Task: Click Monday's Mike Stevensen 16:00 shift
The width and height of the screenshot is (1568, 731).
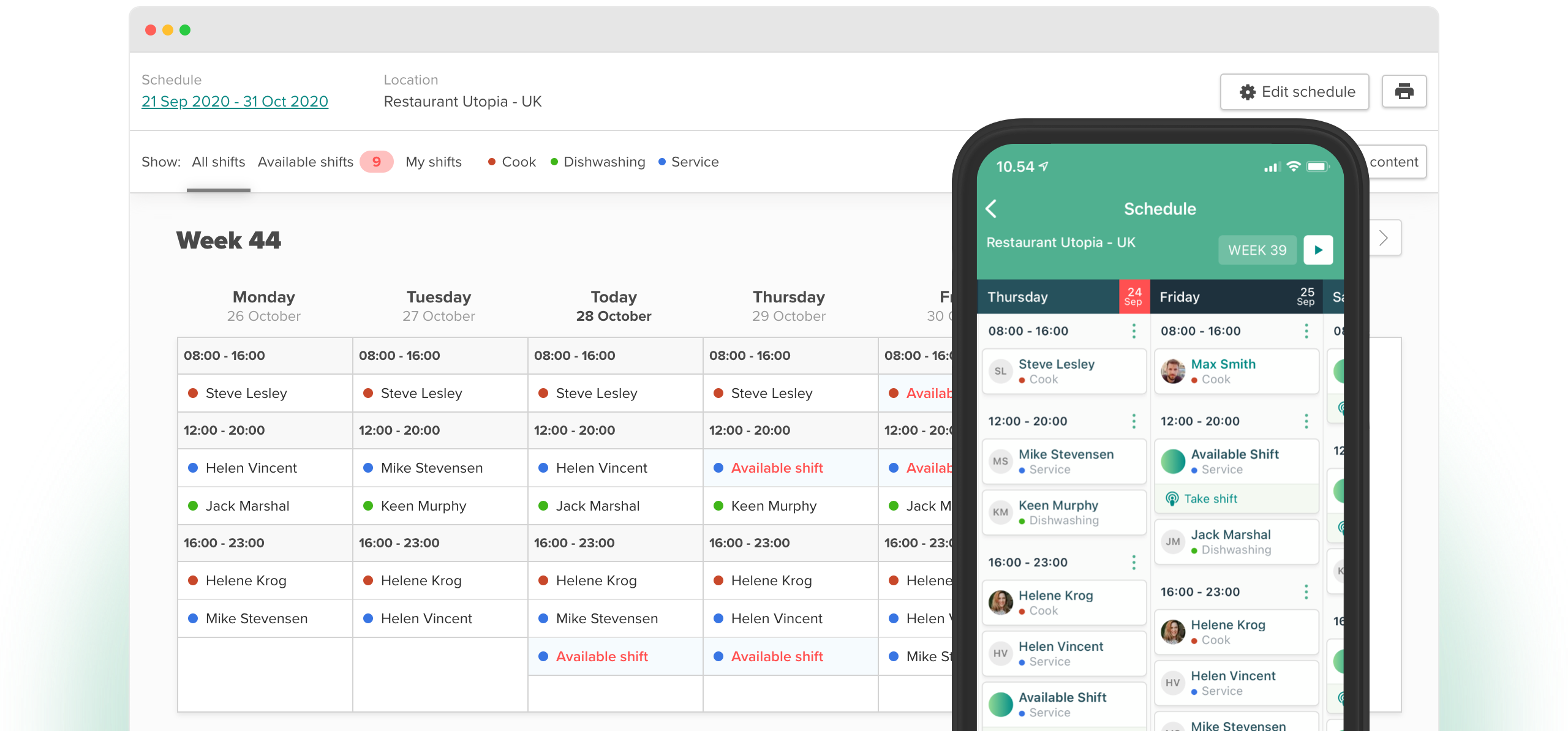Action: [x=265, y=619]
